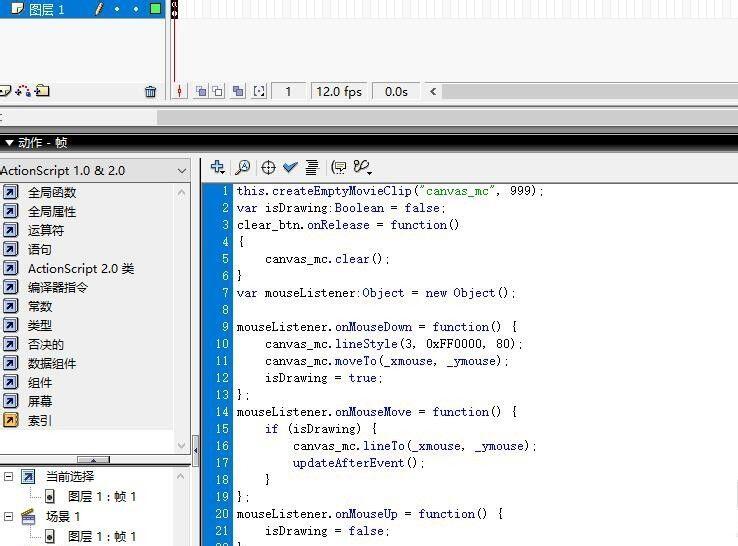Open 否决的 category
This screenshot has height=546, width=738.
pyautogui.click(x=46, y=345)
